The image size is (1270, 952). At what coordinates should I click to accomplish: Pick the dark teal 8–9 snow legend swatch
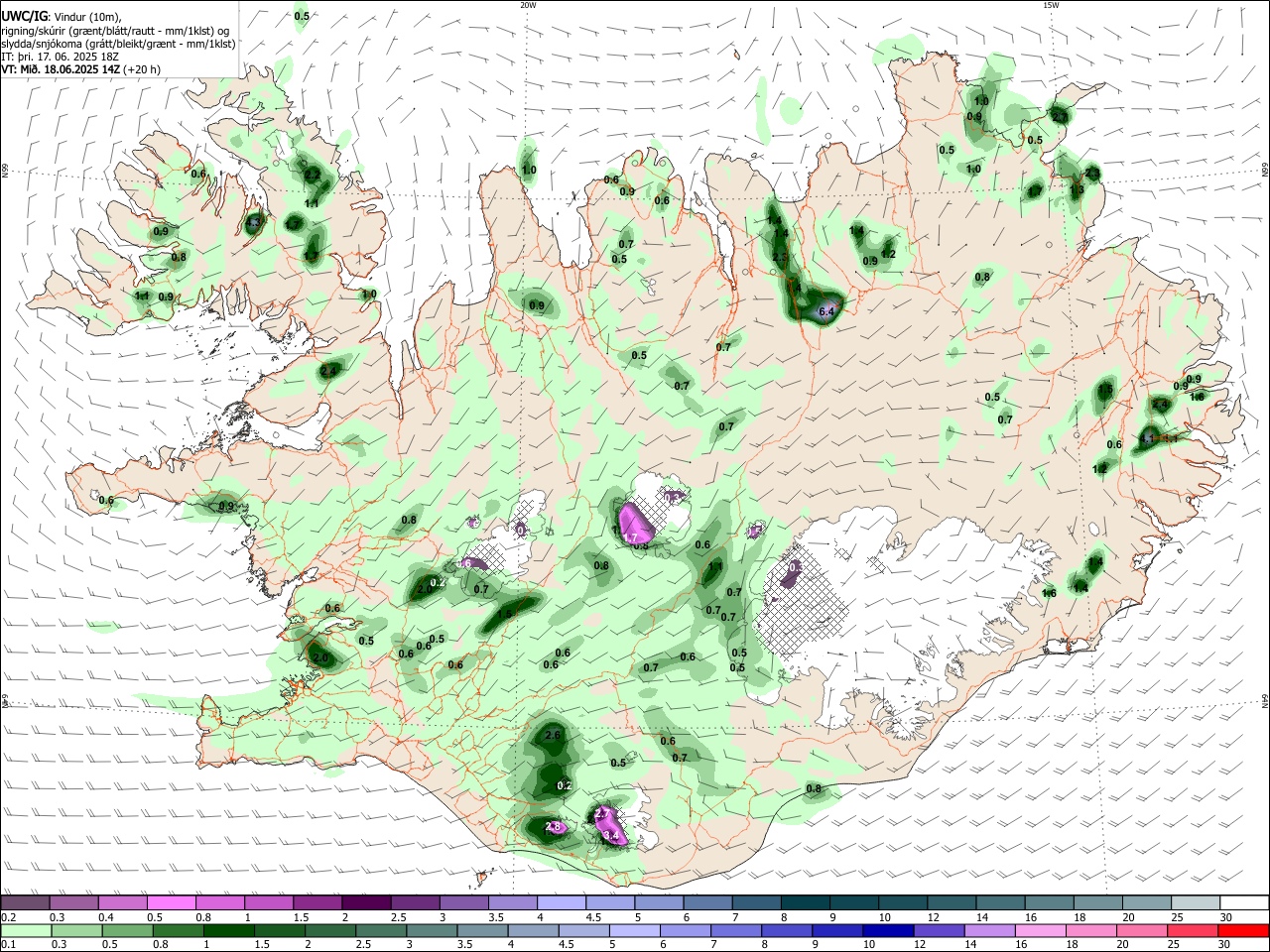pos(804,902)
